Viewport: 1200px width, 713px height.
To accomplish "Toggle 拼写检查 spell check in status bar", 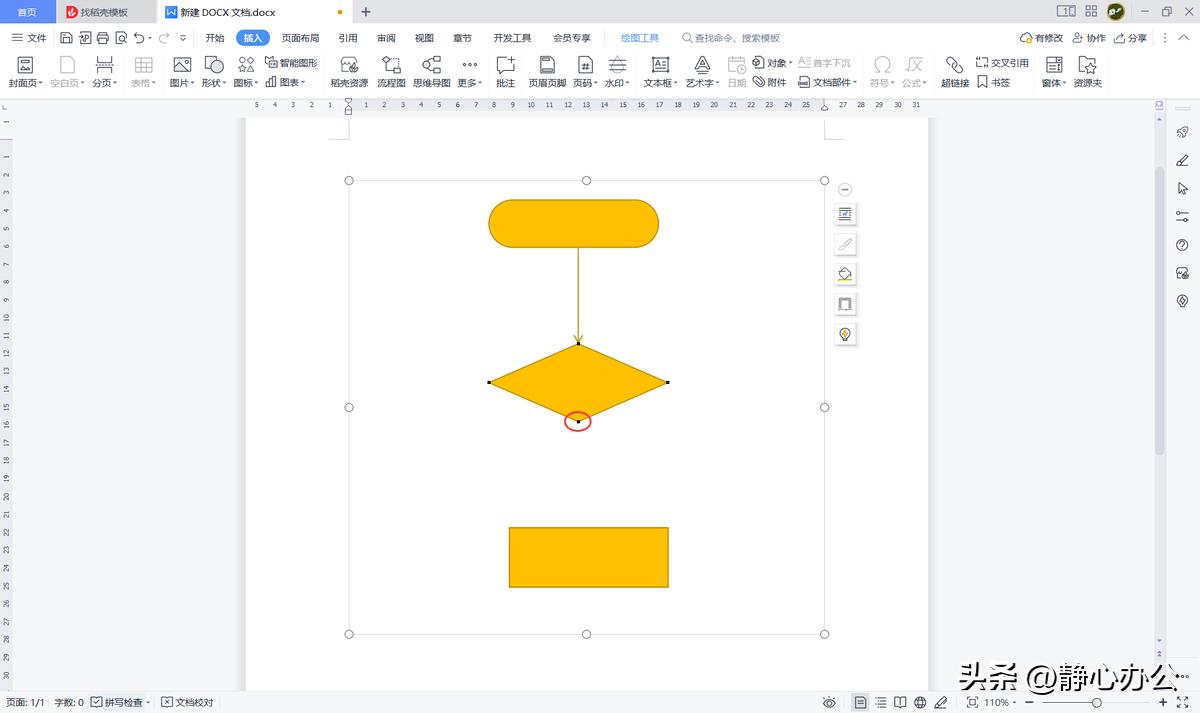I will 121,702.
